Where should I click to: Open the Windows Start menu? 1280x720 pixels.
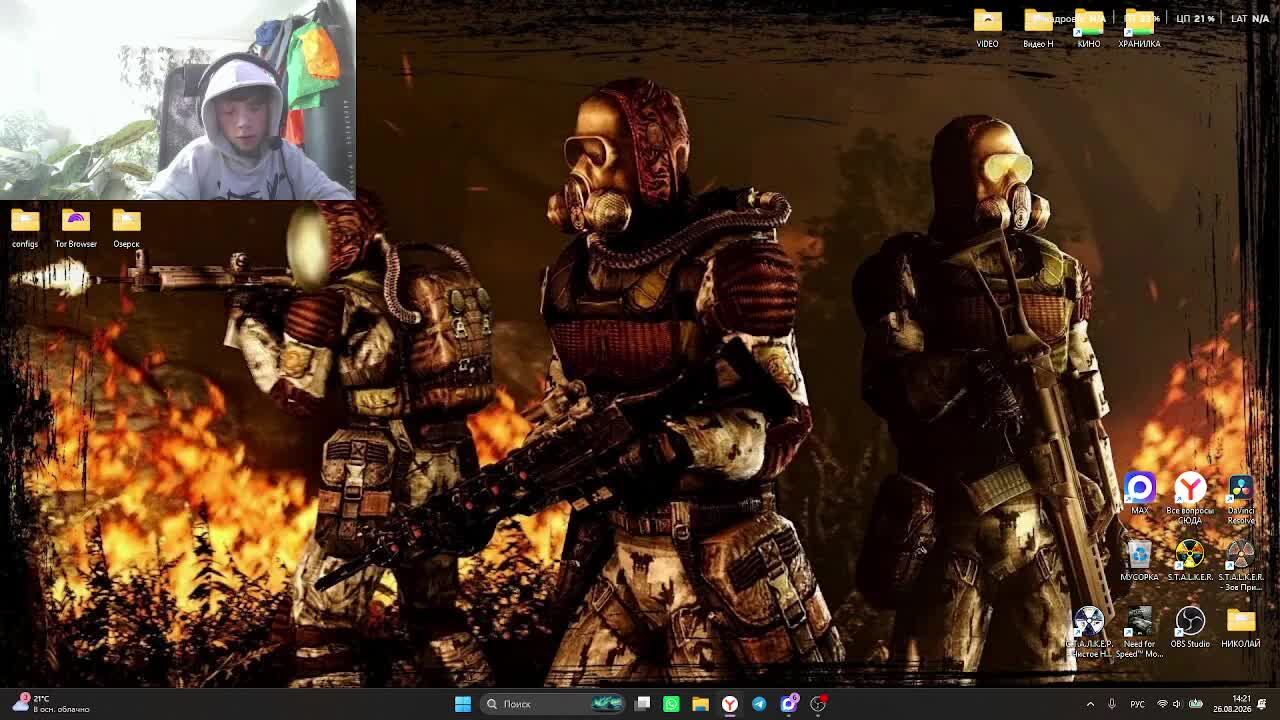pyautogui.click(x=463, y=704)
